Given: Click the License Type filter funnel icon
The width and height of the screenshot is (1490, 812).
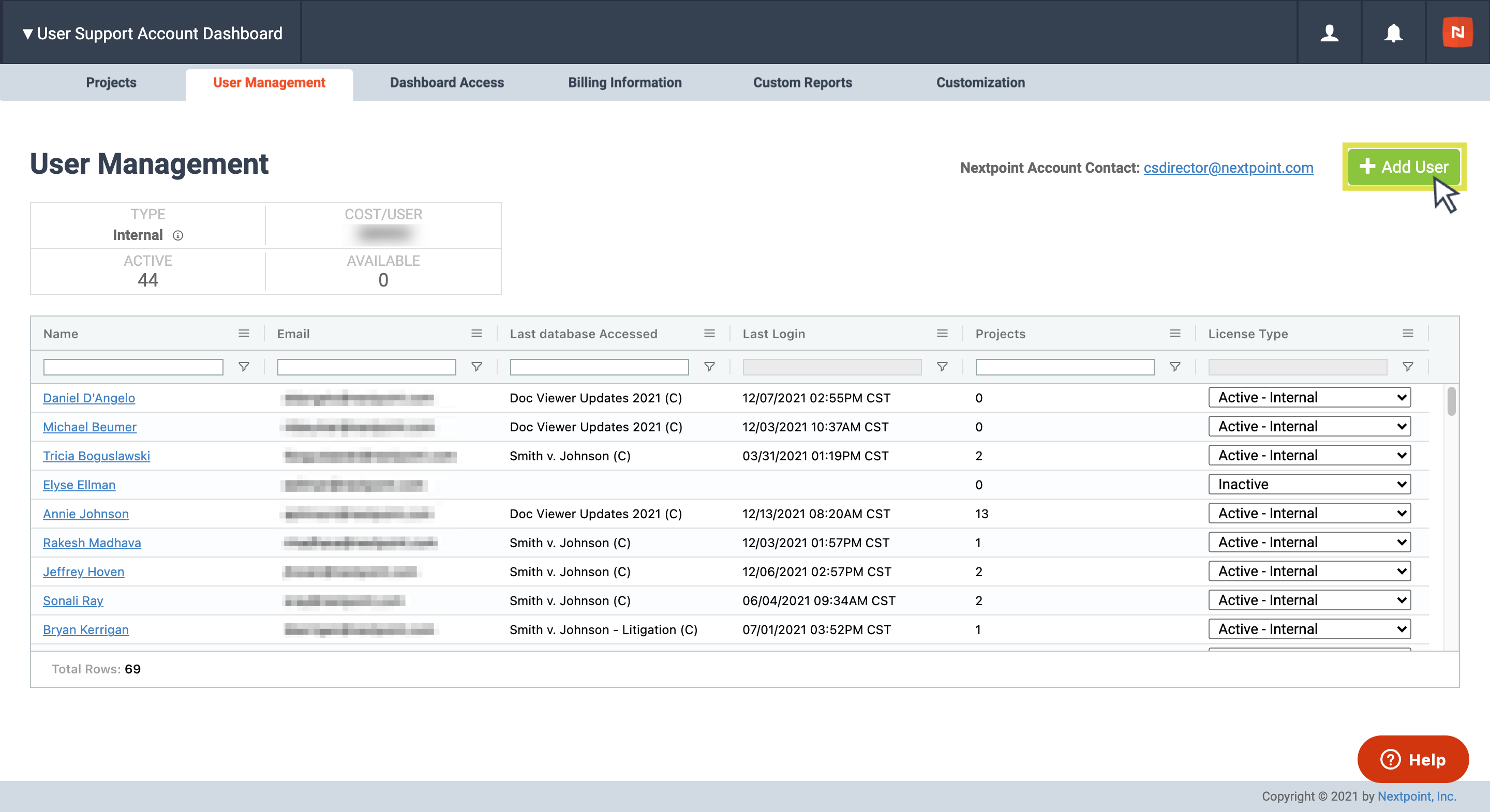Looking at the screenshot, I should click(x=1408, y=367).
